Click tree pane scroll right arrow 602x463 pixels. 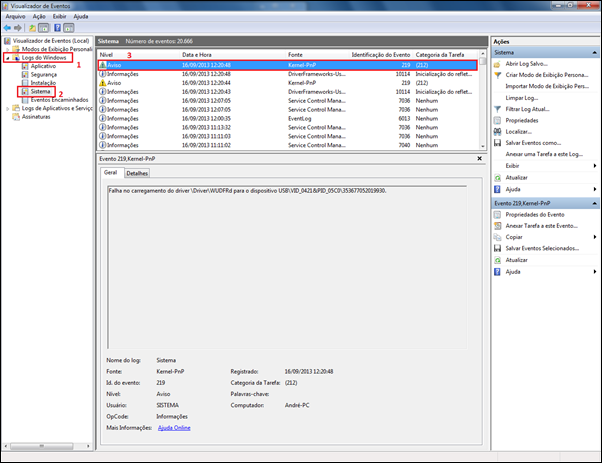88,446
